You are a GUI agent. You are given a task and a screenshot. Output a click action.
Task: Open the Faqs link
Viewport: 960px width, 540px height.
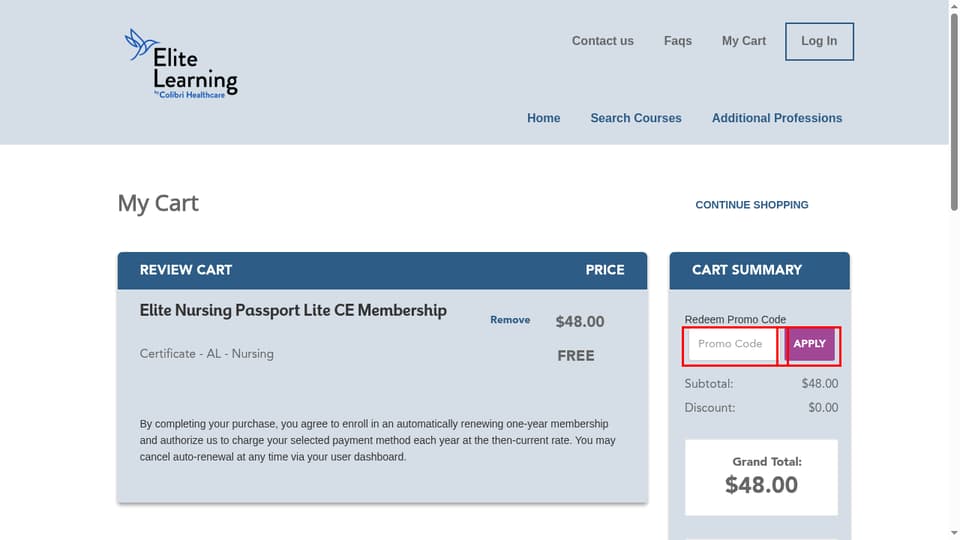(x=678, y=41)
